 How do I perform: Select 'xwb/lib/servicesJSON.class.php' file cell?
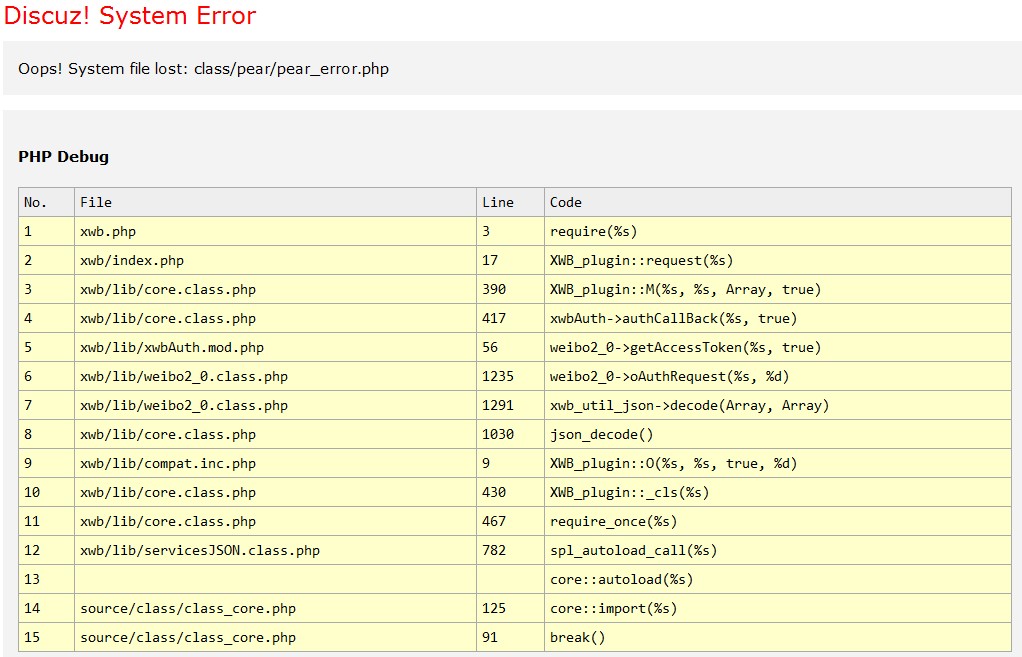[x=276, y=550]
